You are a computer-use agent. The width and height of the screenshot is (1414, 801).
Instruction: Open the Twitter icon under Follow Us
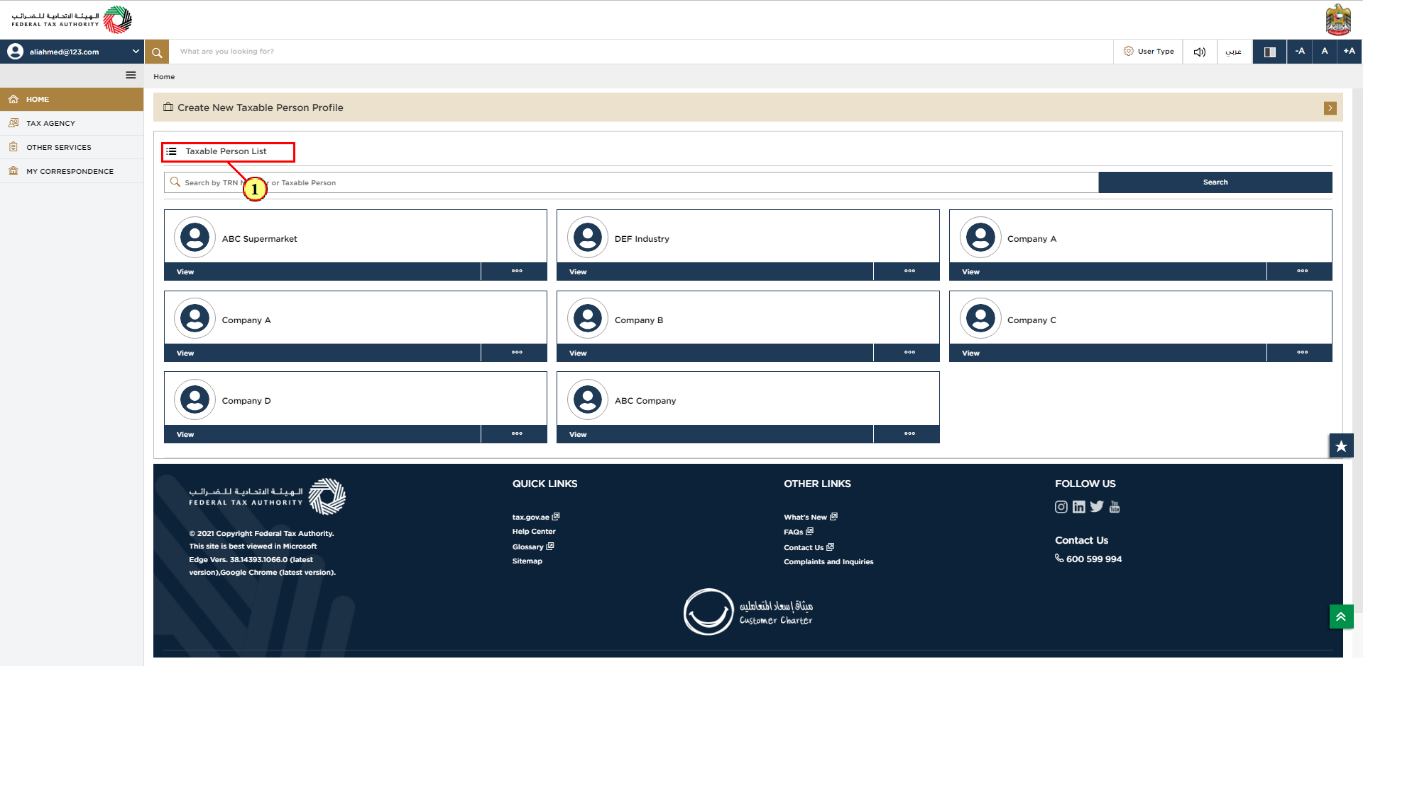point(1097,507)
